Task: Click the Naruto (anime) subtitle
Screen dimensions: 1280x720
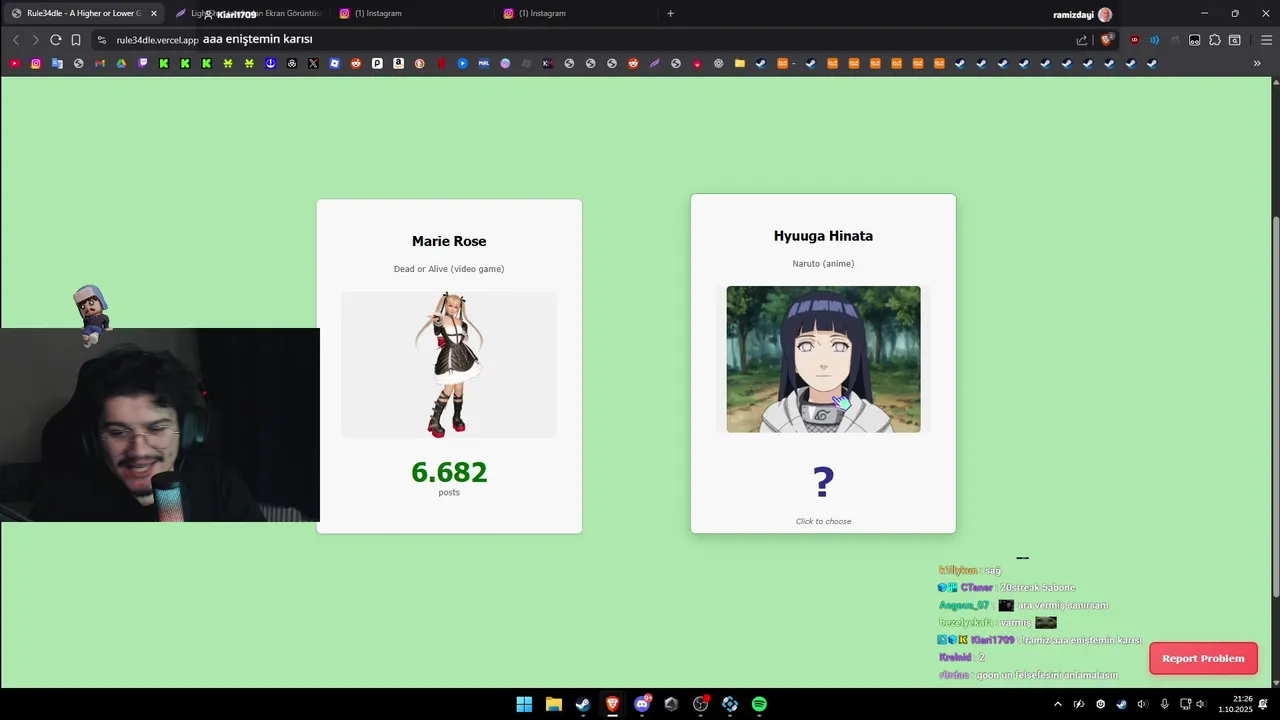Action: point(823,264)
